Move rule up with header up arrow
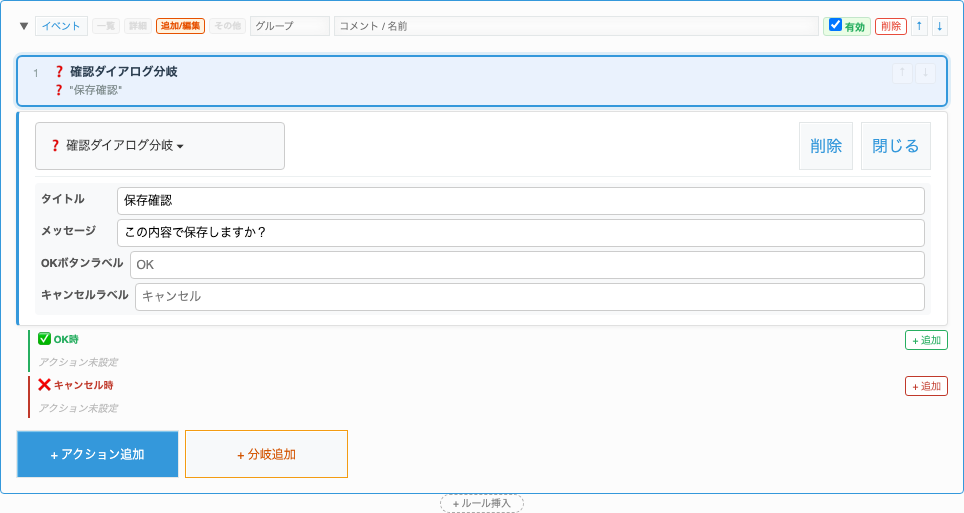 (x=919, y=26)
